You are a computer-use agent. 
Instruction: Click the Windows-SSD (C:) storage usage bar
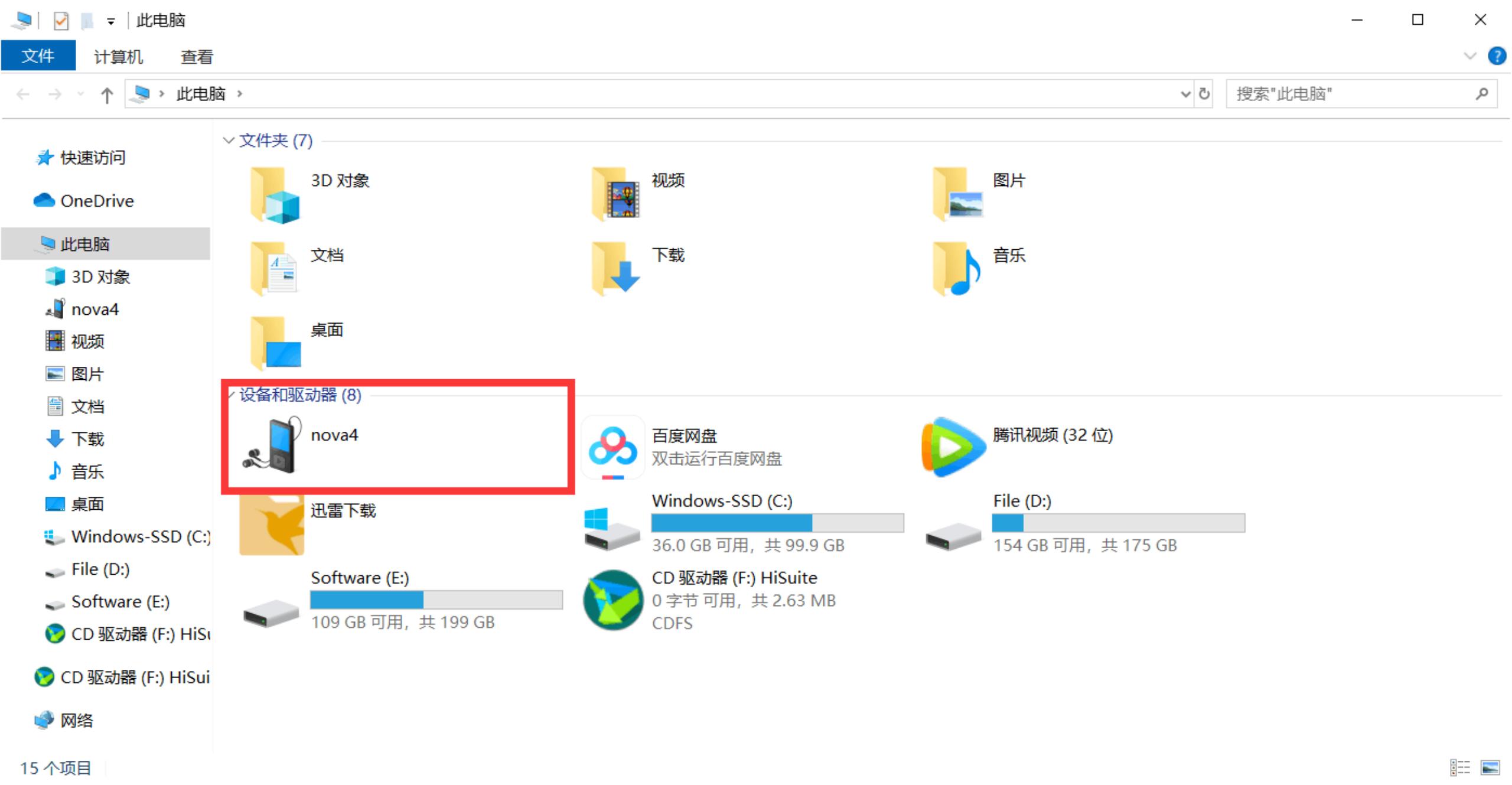point(777,523)
